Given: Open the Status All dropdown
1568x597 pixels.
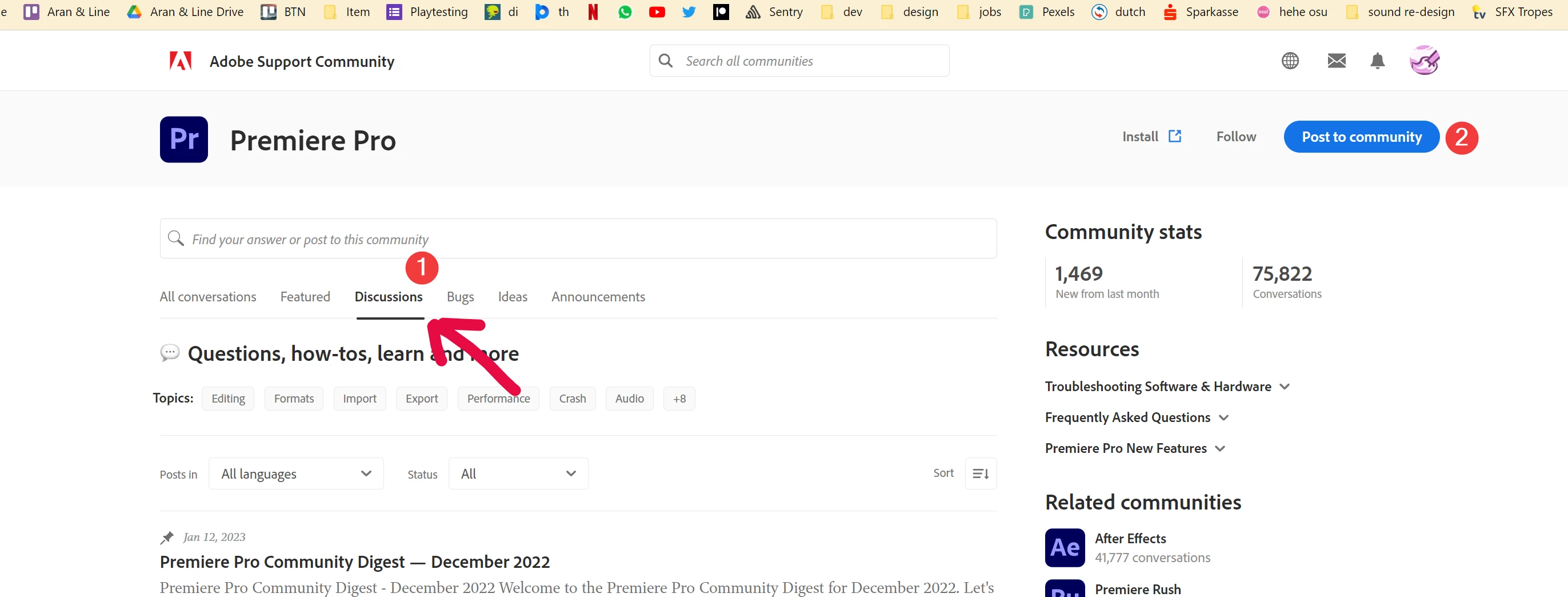Looking at the screenshot, I should pos(518,473).
